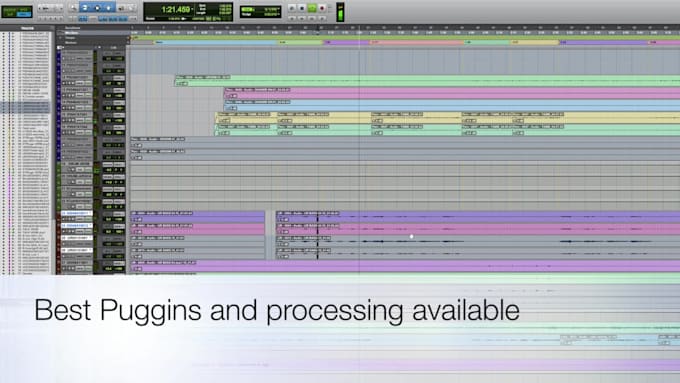This screenshot has width=680, height=383.
Task: Click the main counter showing 1:21.459
Action: pos(176,9)
